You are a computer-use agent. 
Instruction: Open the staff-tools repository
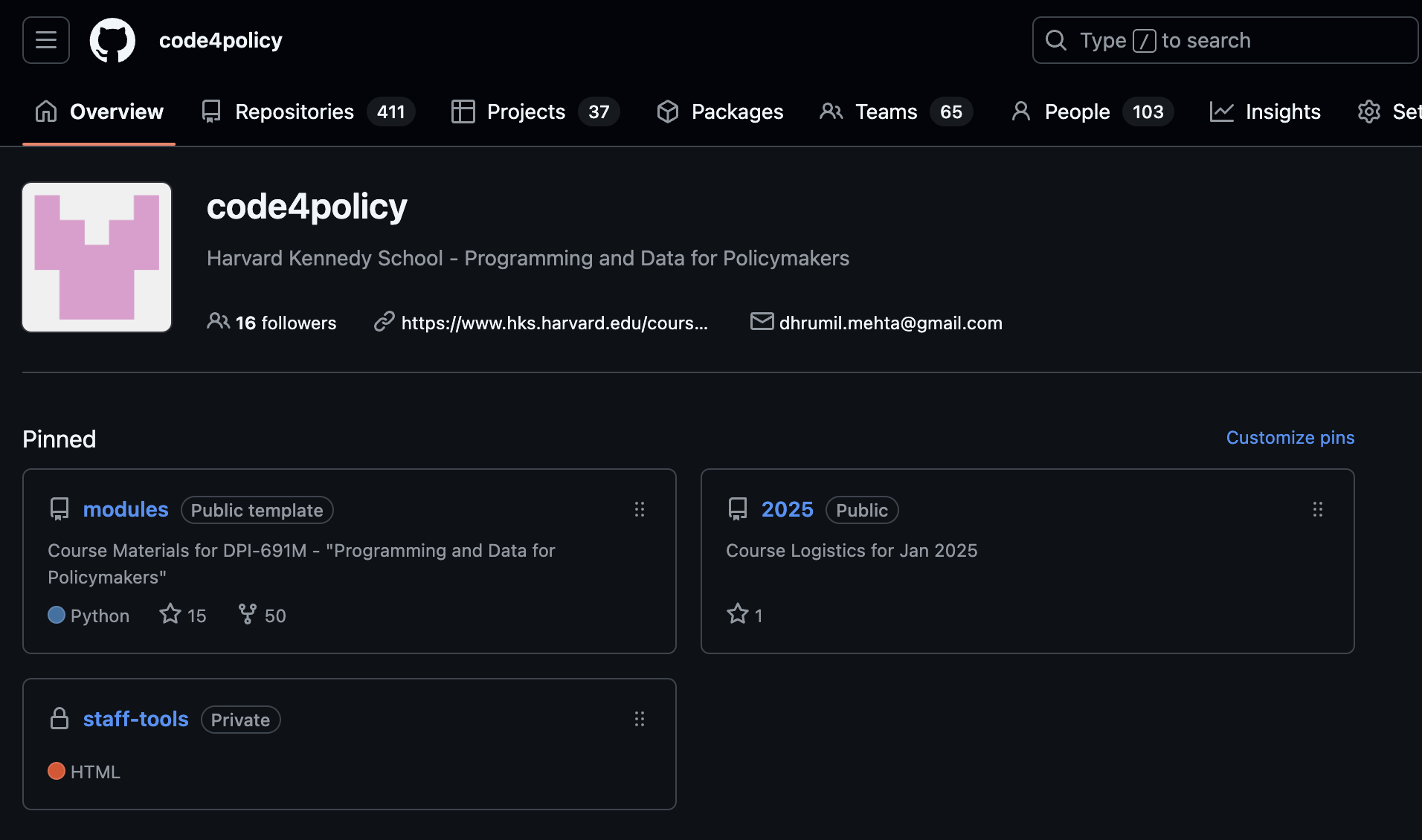(136, 719)
